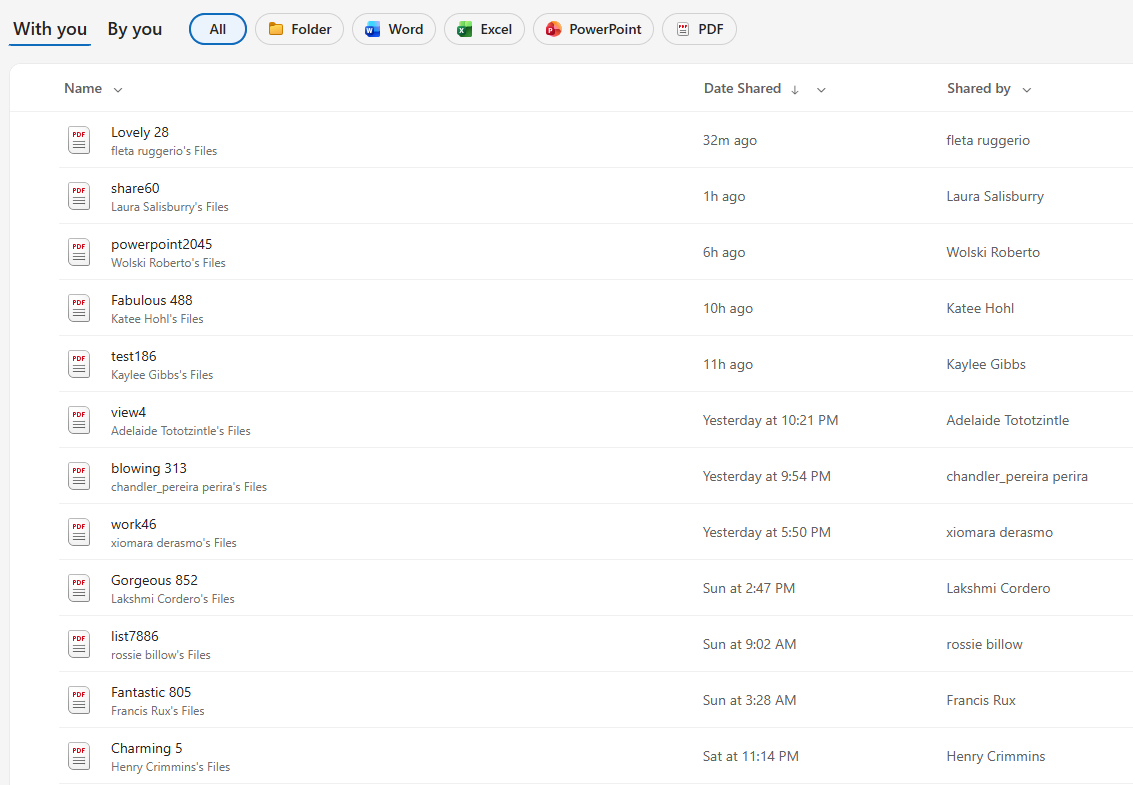
Task: Click the 'Sun at 2:47 PM' date cell
Action: coord(749,588)
